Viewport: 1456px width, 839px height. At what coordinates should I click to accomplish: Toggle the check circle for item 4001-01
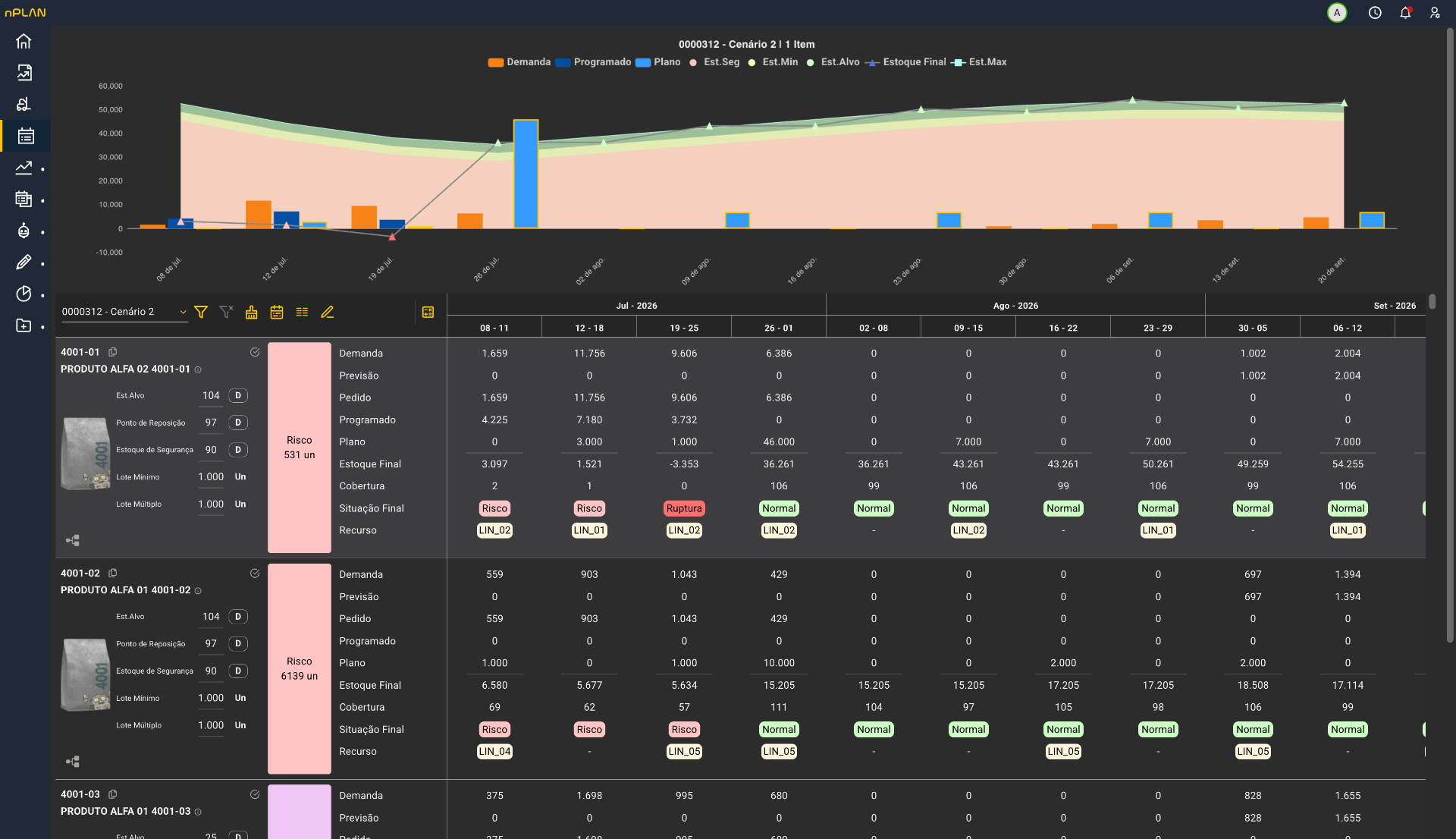255,352
